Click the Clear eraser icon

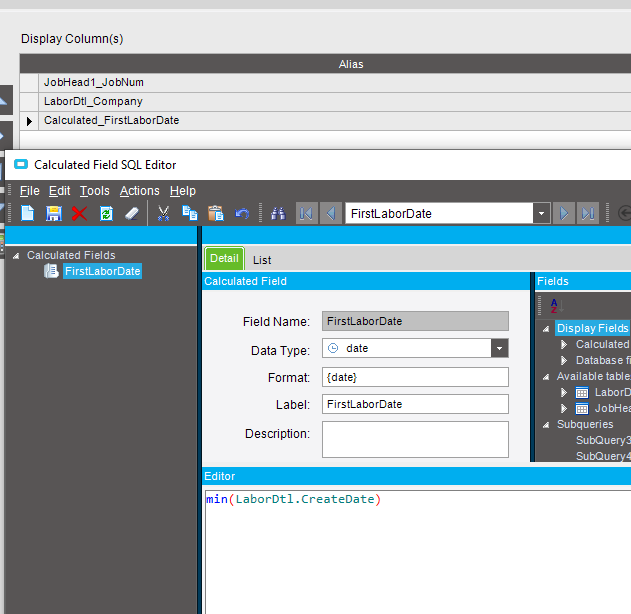coord(132,213)
